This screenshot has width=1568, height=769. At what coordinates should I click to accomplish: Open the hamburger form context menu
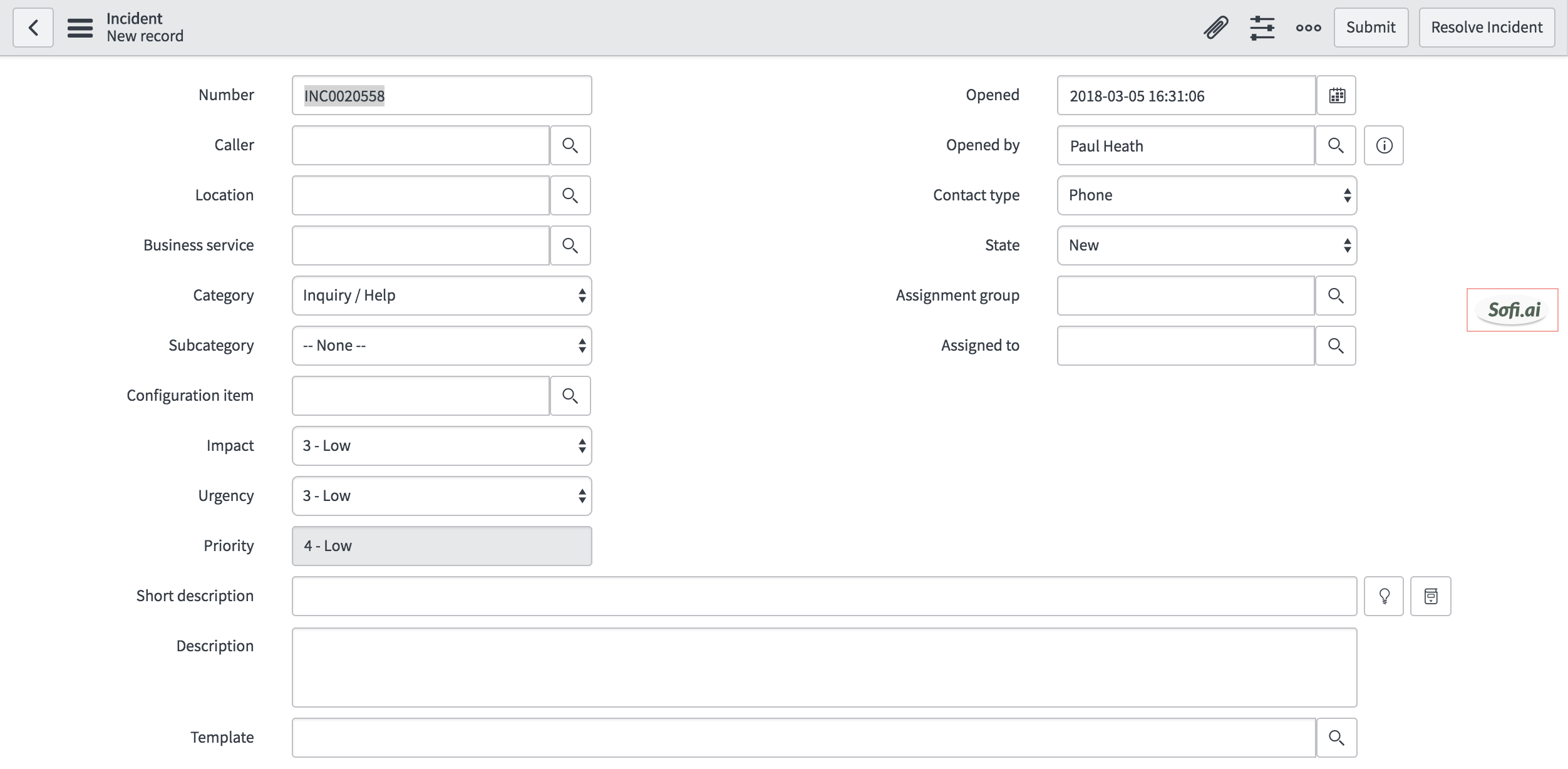pos(80,28)
